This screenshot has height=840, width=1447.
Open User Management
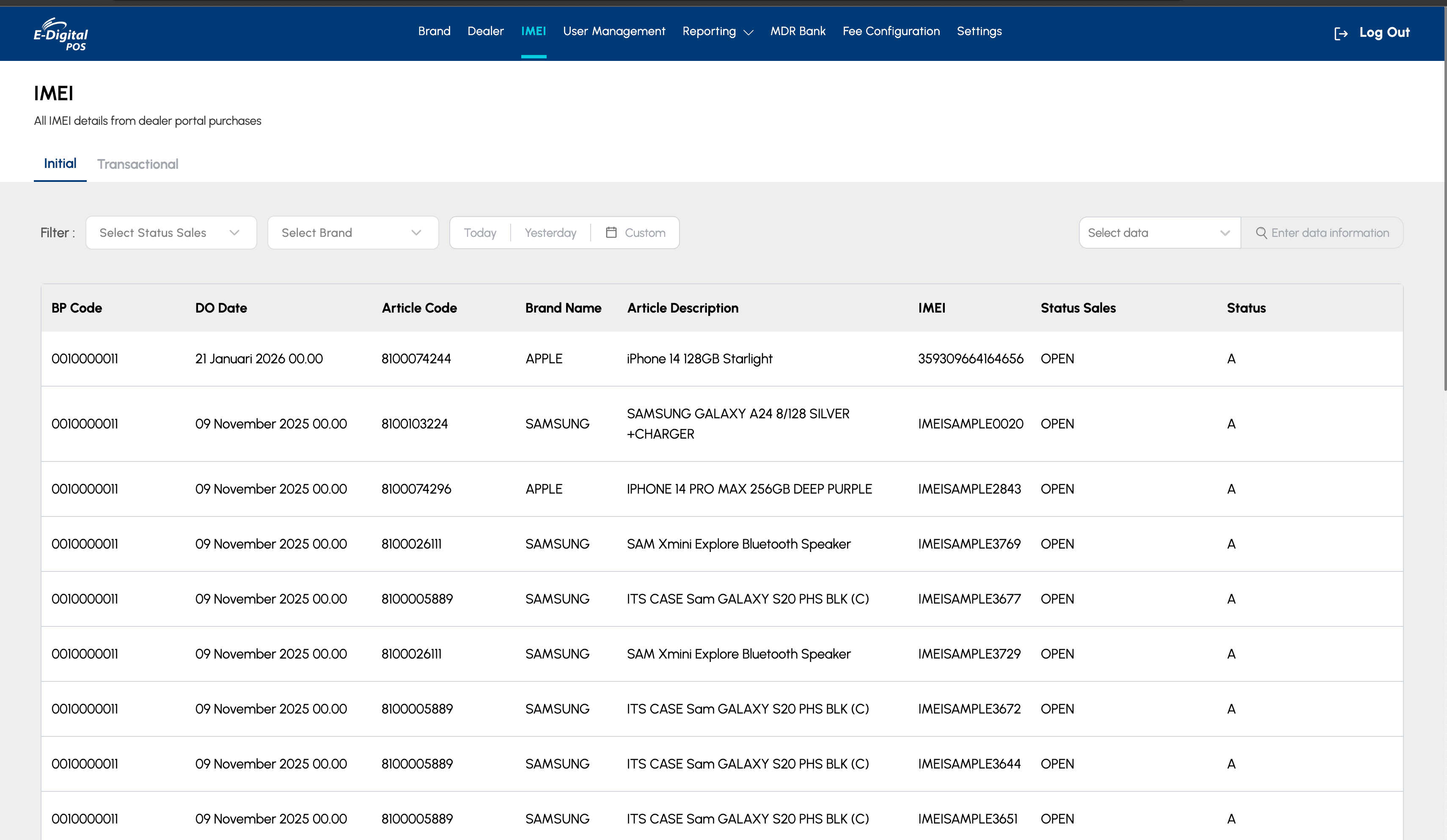click(x=614, y=31)
